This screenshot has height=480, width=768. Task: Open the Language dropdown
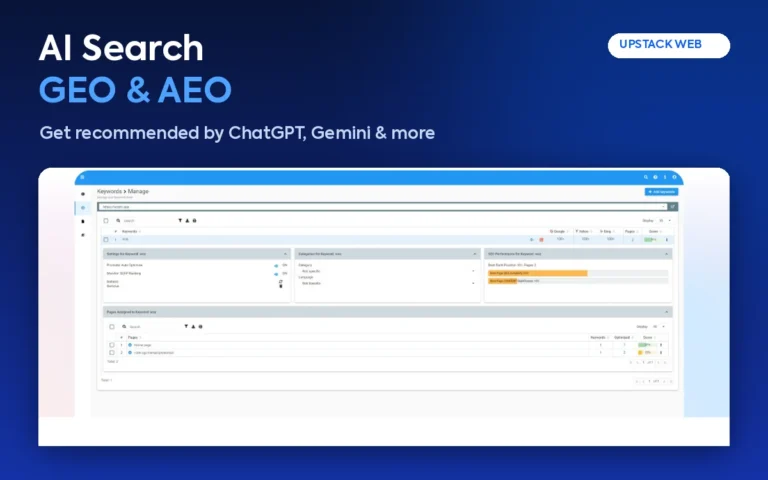tap(387, 283)
